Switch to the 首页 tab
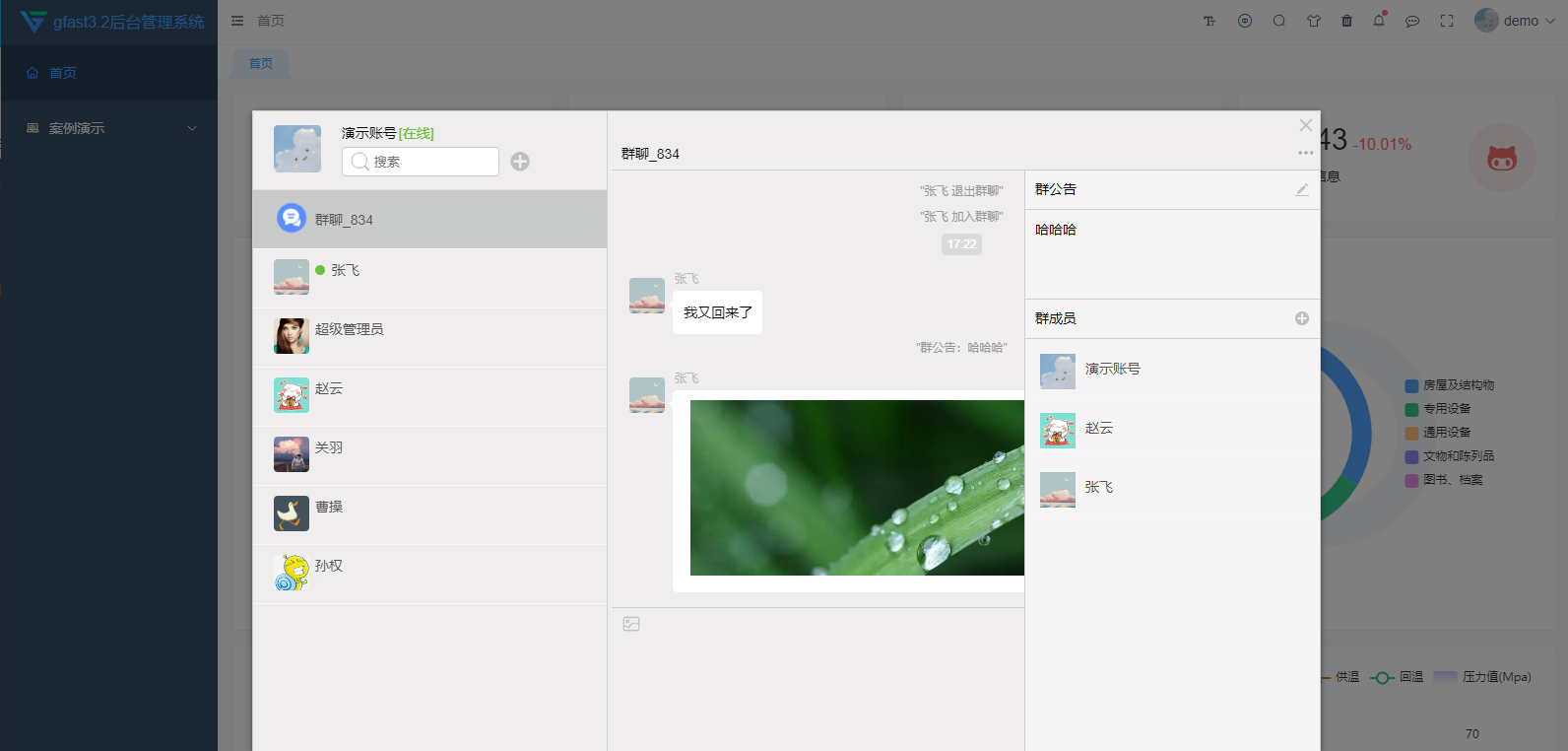The height and width of the screenshot is (751, 1568). (x=261, y=63)
